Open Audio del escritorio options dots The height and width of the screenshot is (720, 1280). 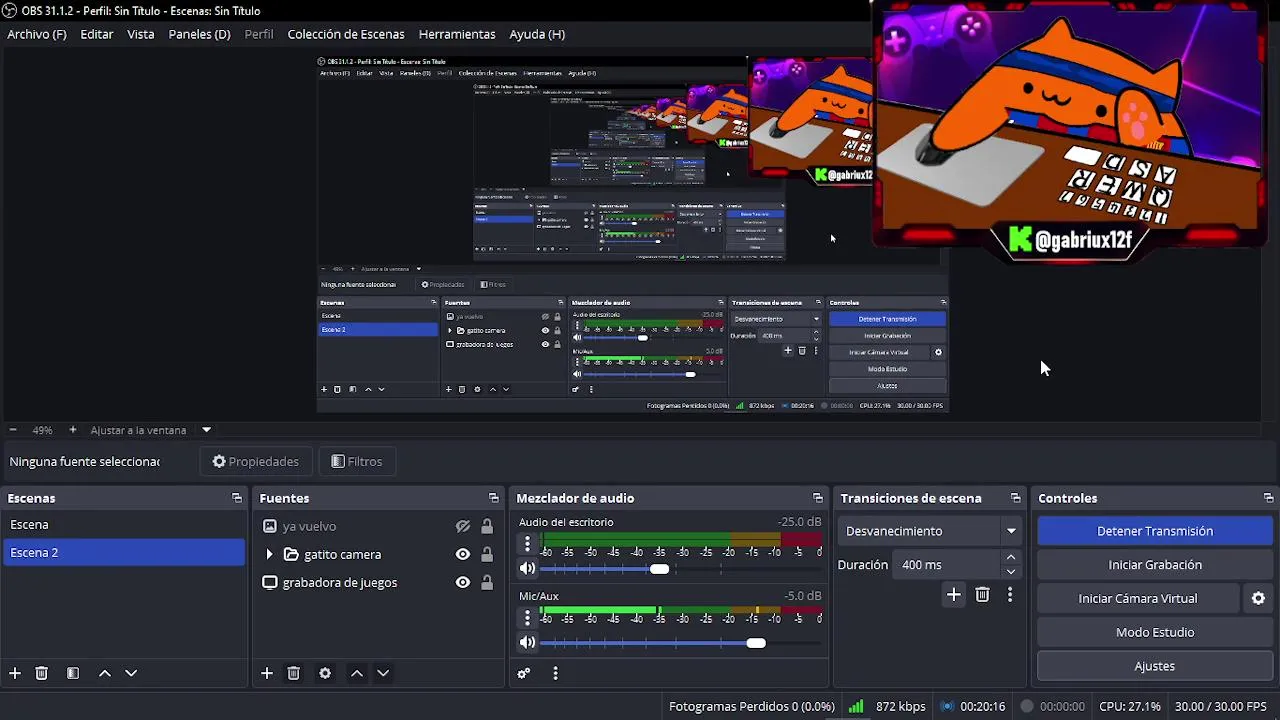(527, 544)
